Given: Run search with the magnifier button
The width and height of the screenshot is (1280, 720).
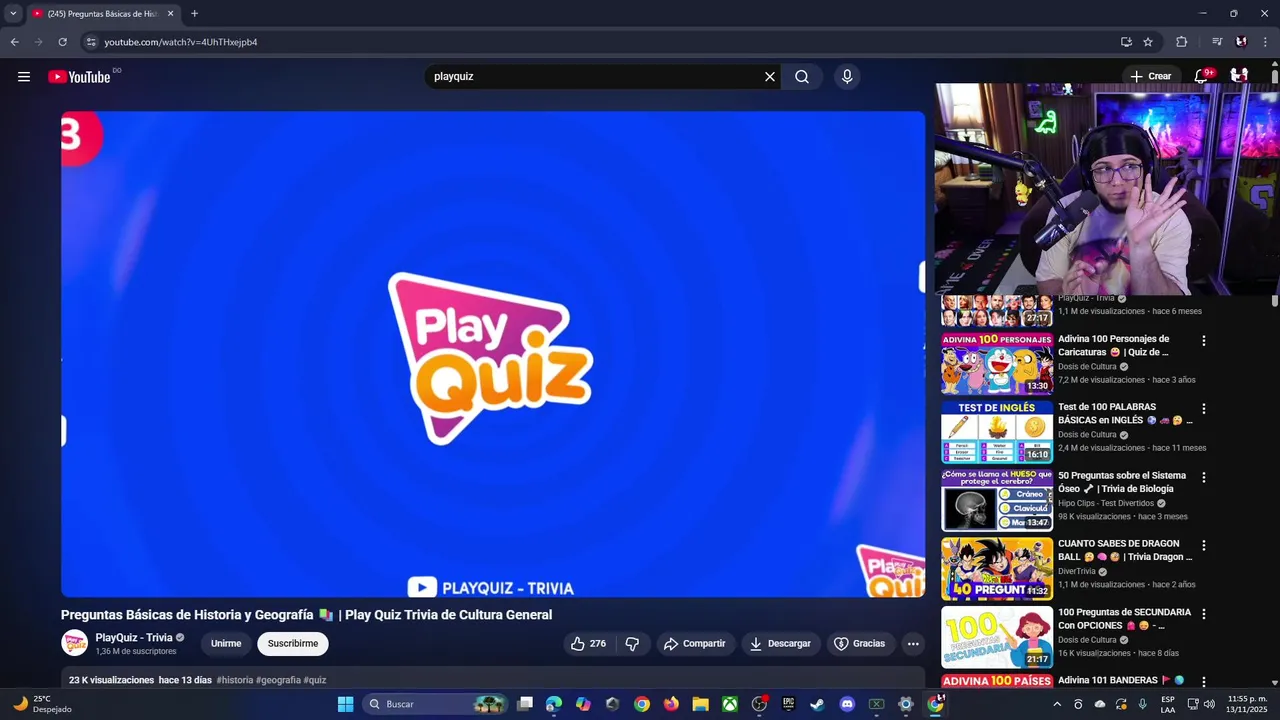Looking at the screenshot, I should [802, 77].
